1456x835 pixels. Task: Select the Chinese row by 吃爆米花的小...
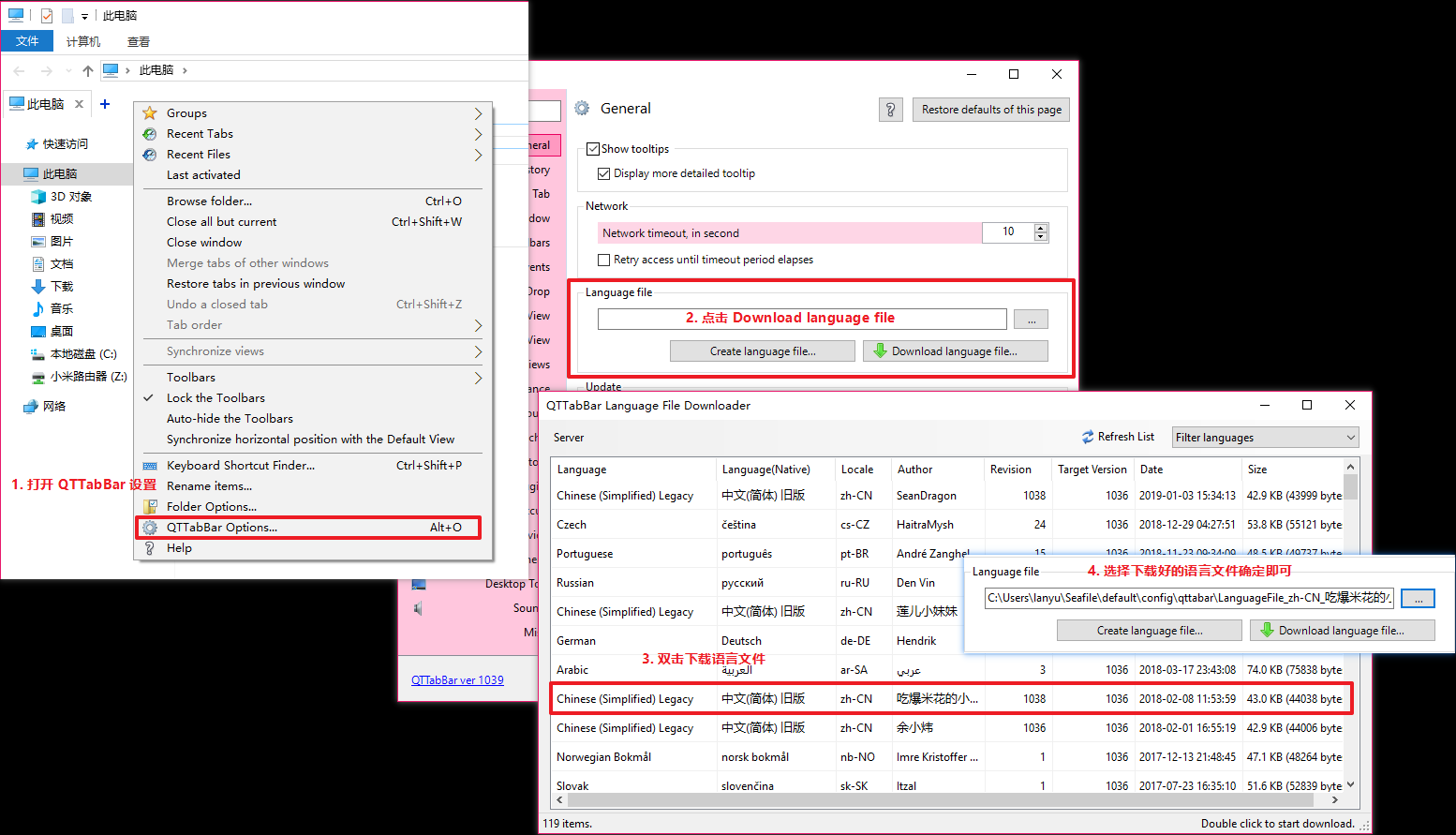point(947,699)
